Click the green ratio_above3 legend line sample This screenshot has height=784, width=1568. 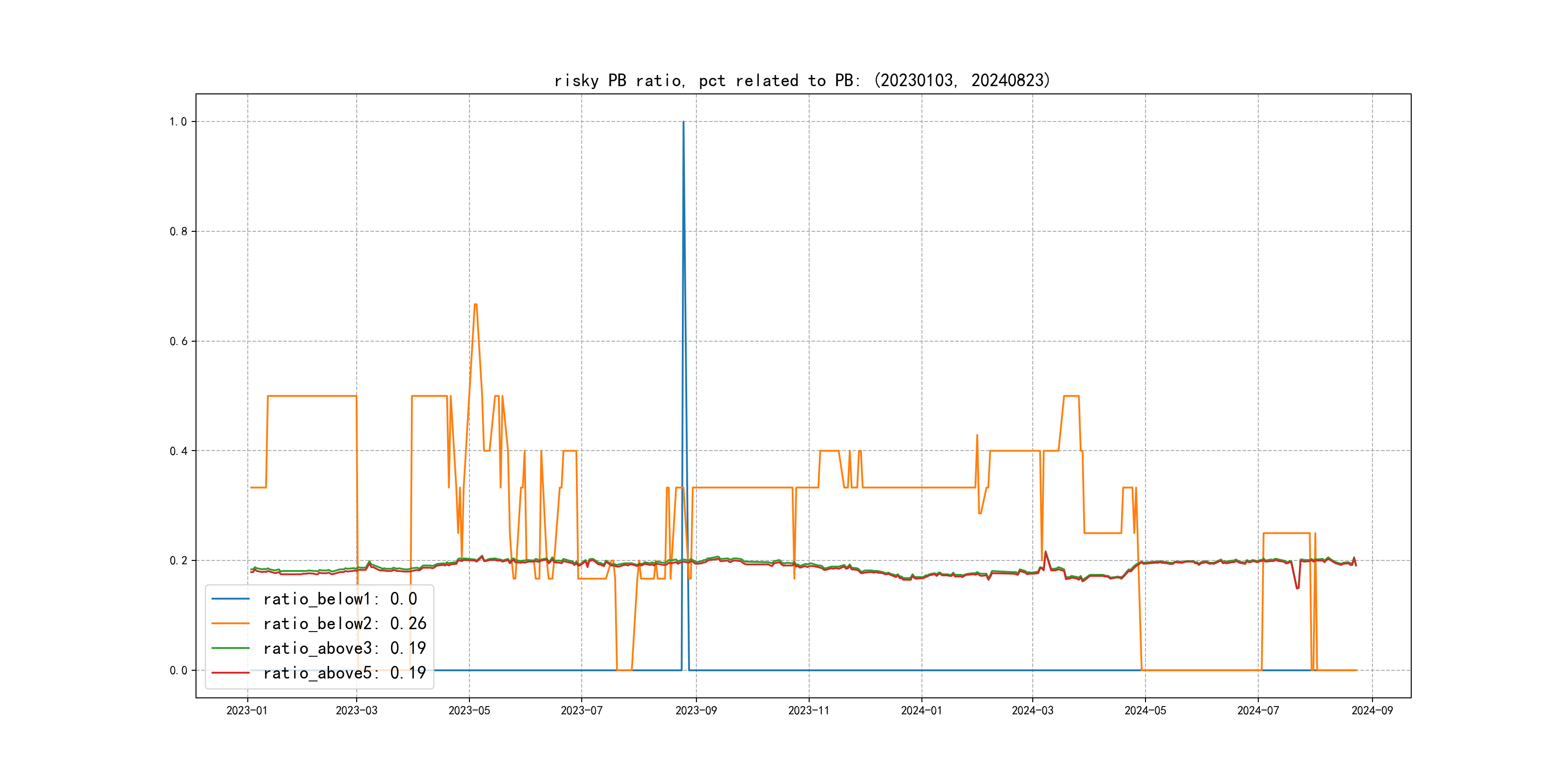(230, 648)
